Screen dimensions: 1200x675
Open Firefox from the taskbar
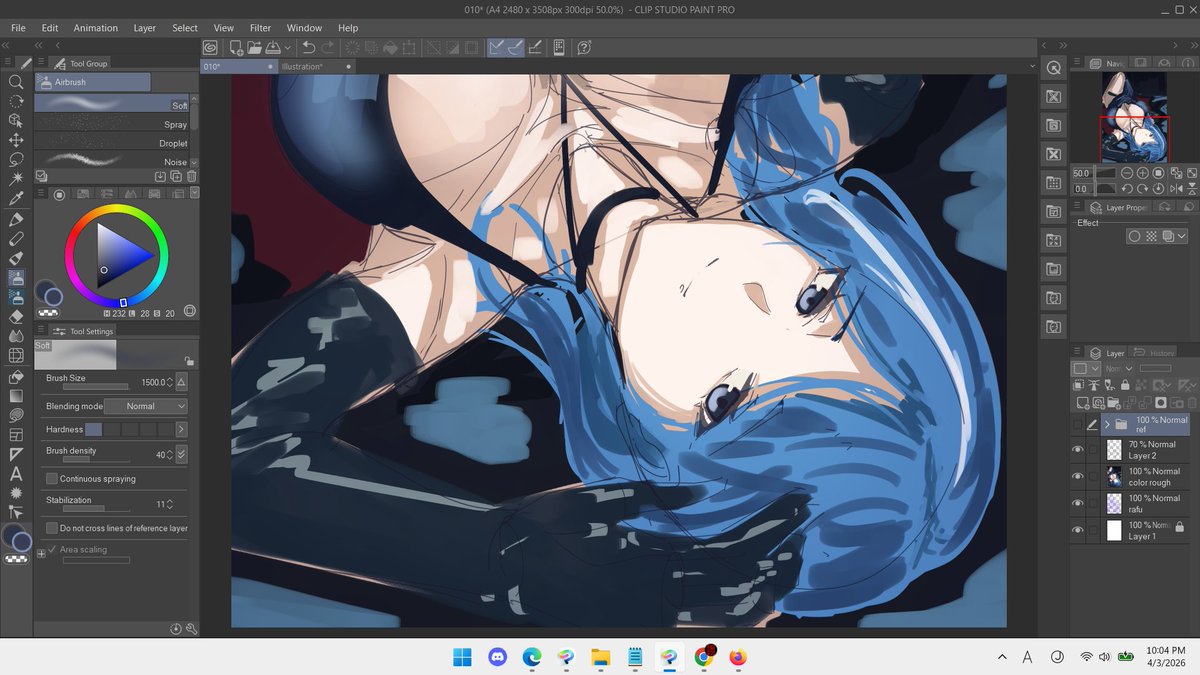(x=738, y=657)
